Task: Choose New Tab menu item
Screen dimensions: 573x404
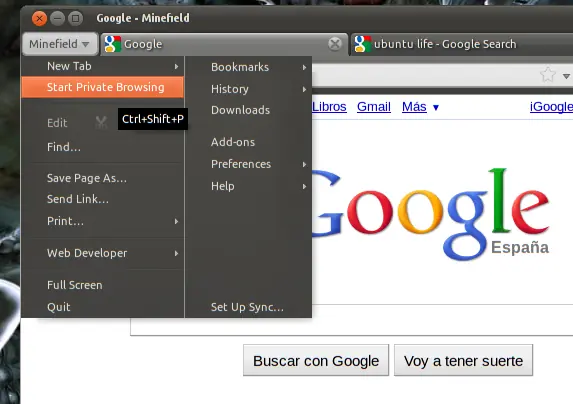Action: tap(103, 66)
